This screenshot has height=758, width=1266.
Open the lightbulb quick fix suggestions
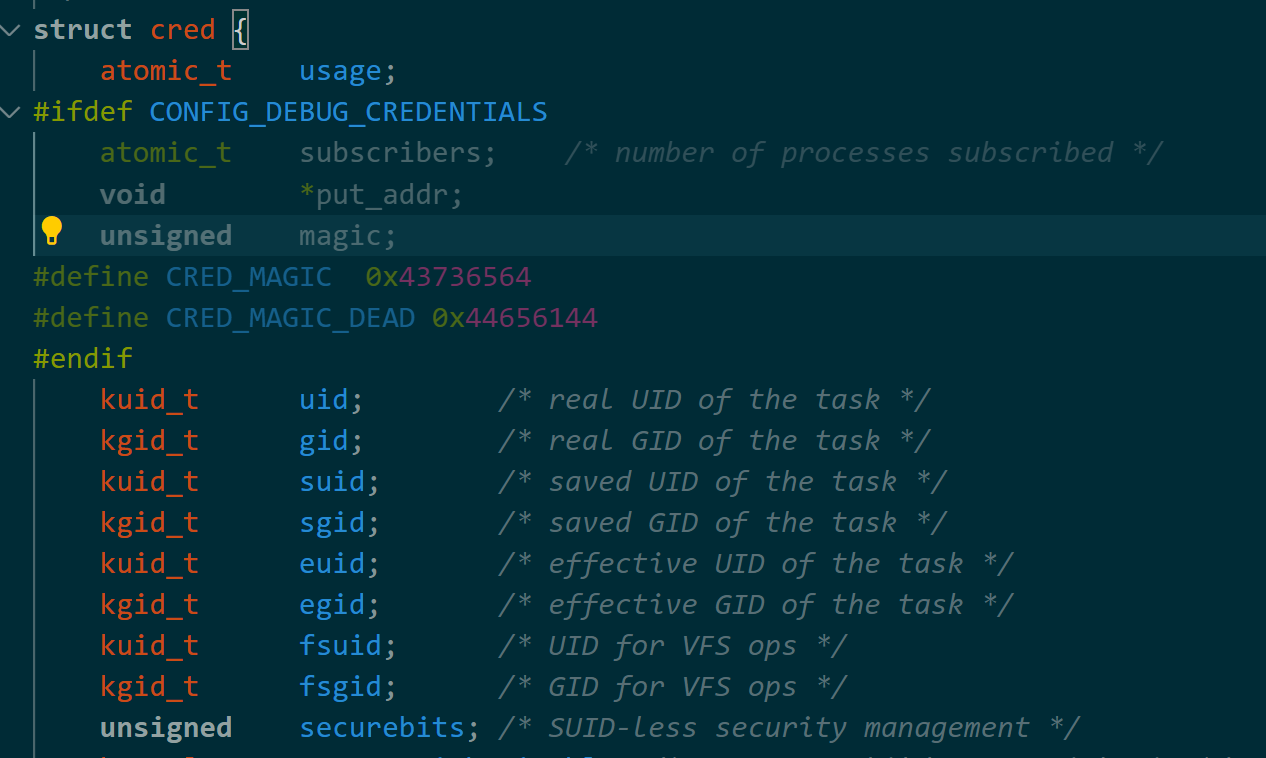(x=52, y=230)
